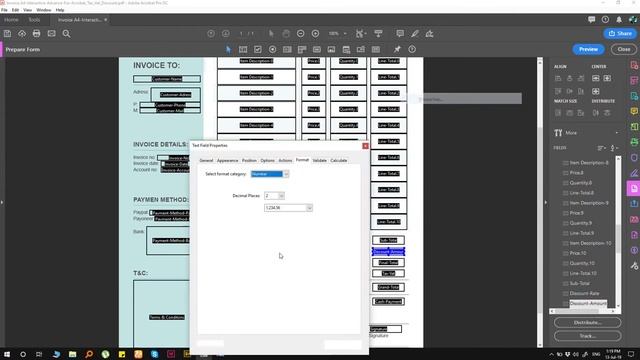This screenshot has height=360, width=640.
Task: Open File Explorer from the taskbar
Action: click(x=72, y=354)
